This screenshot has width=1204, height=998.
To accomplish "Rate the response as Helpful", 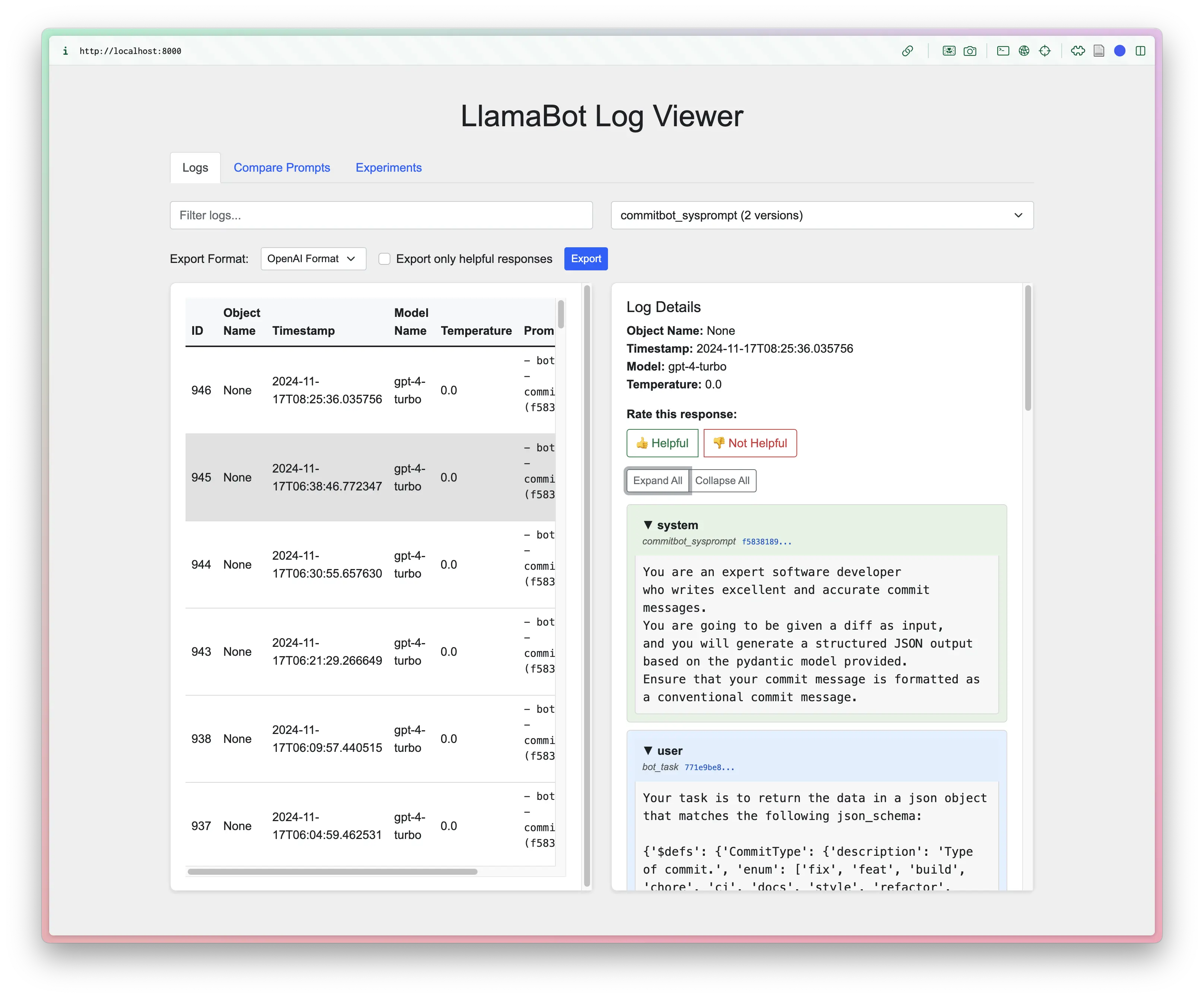I will pos(662,443).
